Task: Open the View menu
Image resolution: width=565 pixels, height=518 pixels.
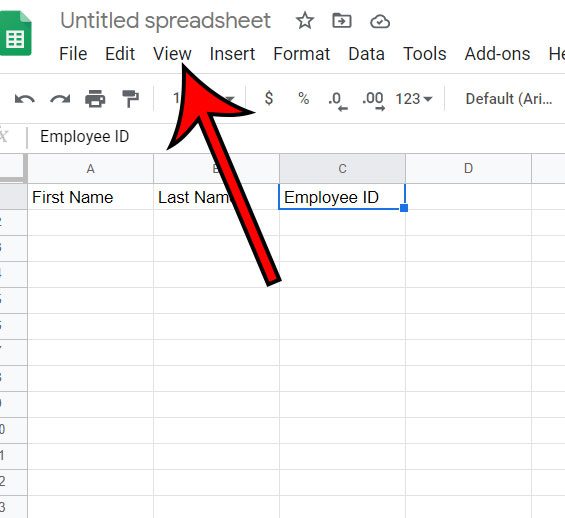Action: 172,54
